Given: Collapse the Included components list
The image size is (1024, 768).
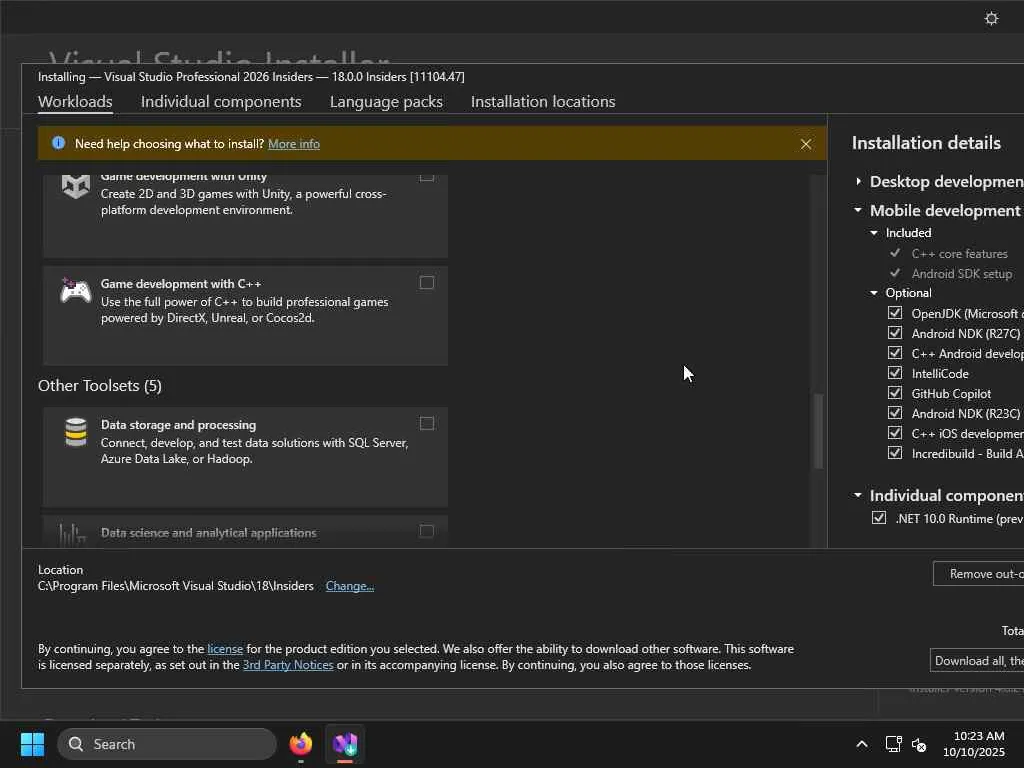Looking at the screenshot, I should coord(874,233).
